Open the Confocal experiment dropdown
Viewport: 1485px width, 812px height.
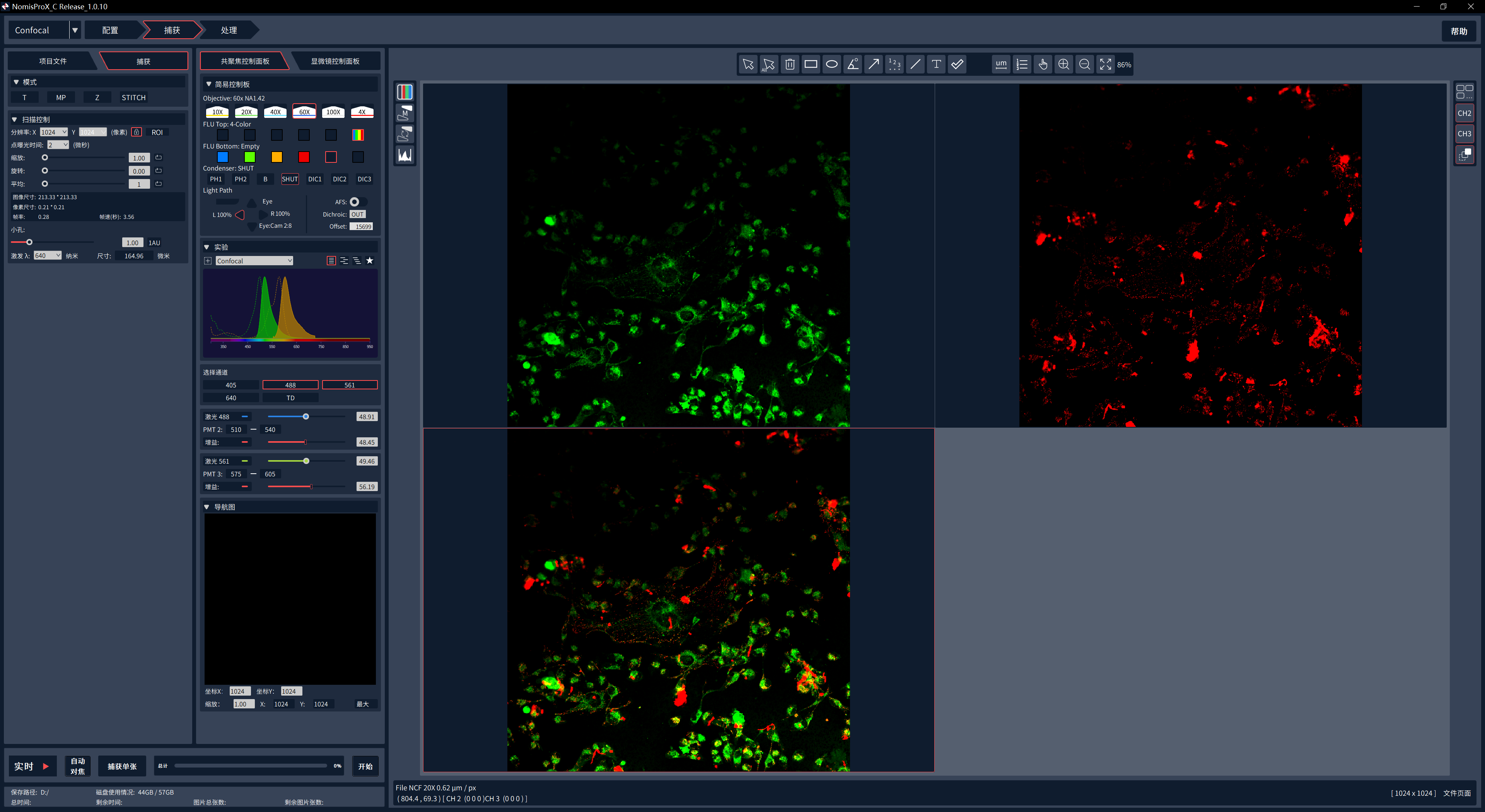click(x=254, y=261)
